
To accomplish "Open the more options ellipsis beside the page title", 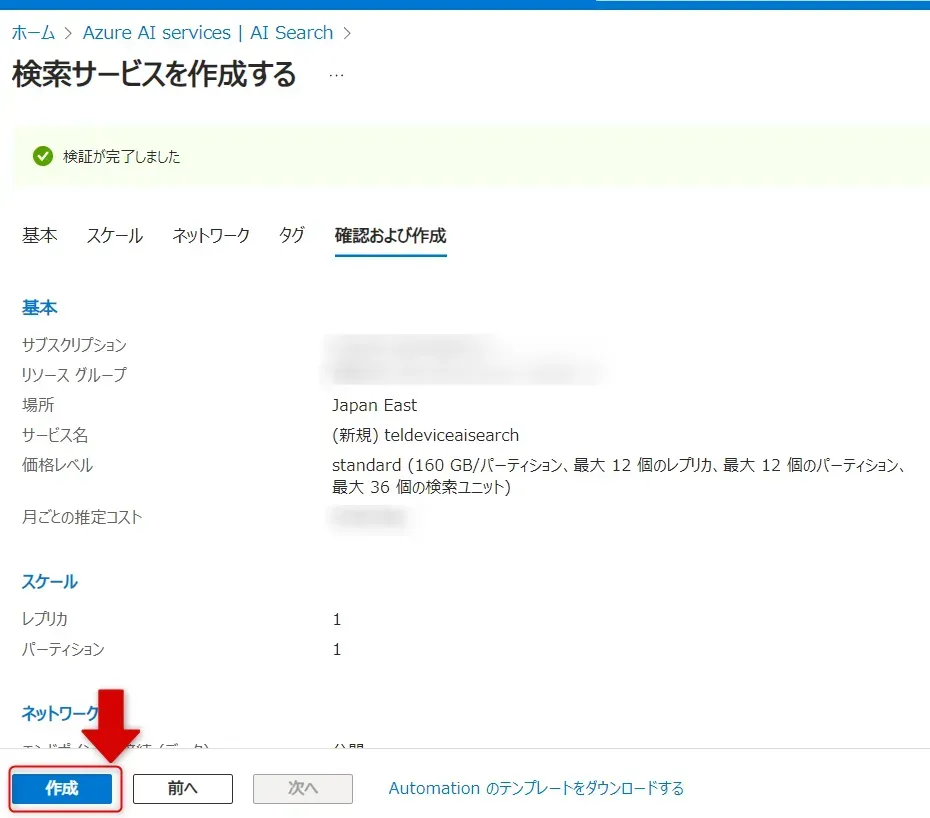I will pyautogui.click(x=336, y=76).
